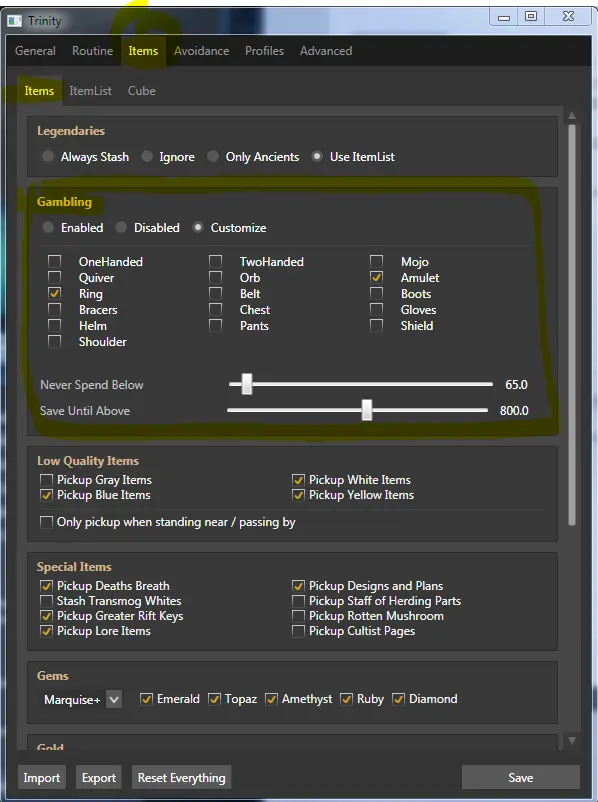
Task: Click the Export button
Action: (99, 777)
